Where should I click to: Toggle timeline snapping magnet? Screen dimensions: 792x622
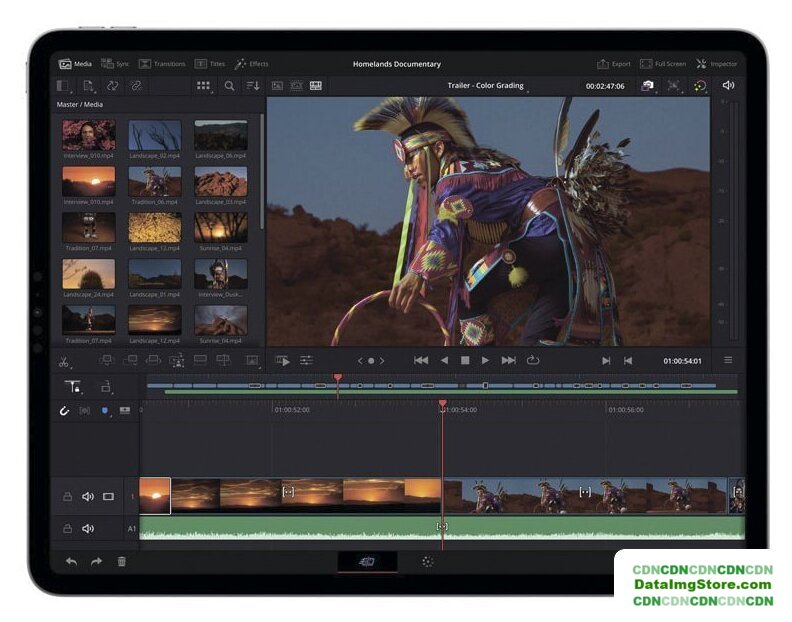[65, 410]
